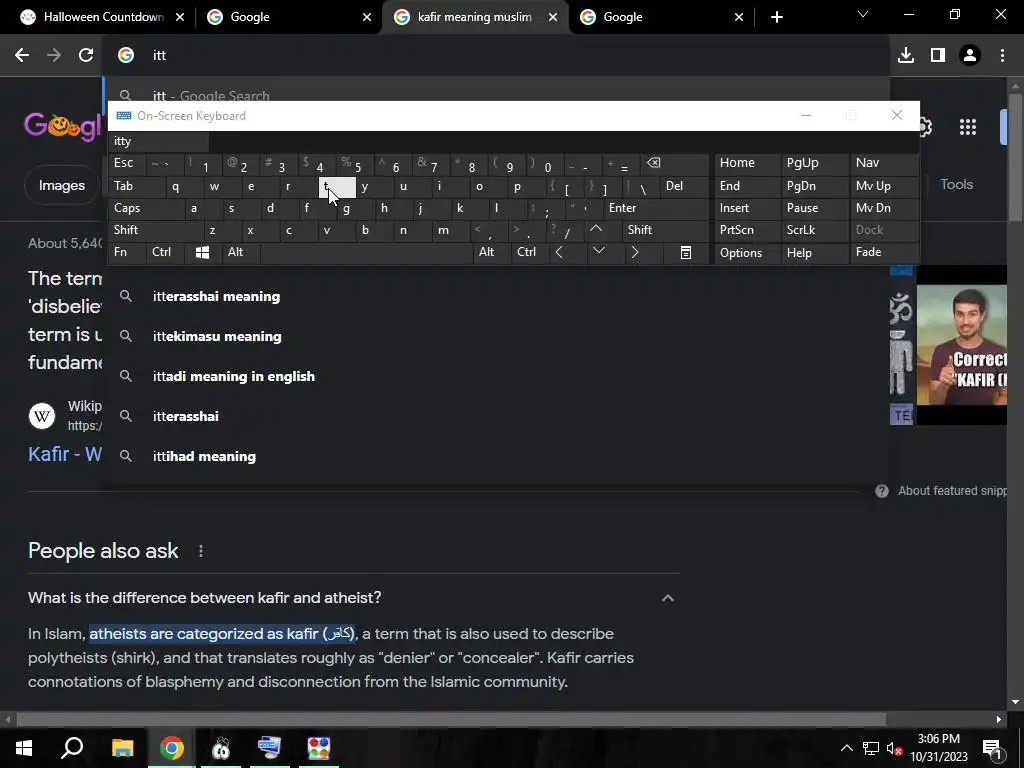
Task: Open Chrome downloads icon
Action: (906, 56)
